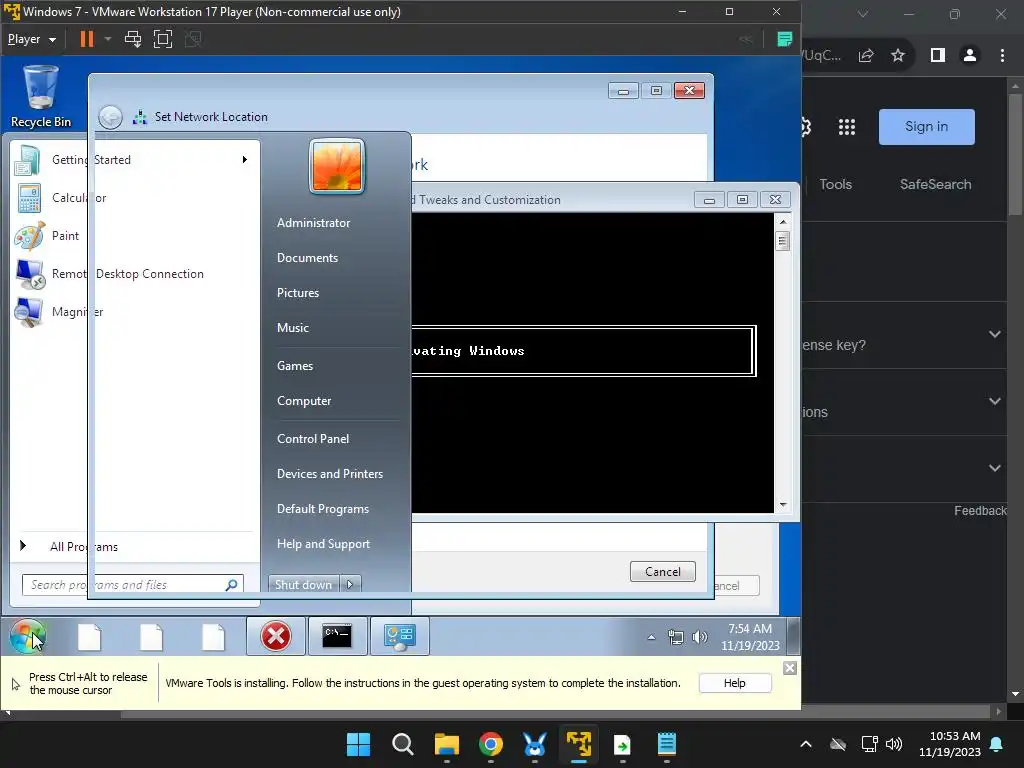Open the SafeSearch setting in browser
The image size is (1024, 768).
click(x=936, y=184)
